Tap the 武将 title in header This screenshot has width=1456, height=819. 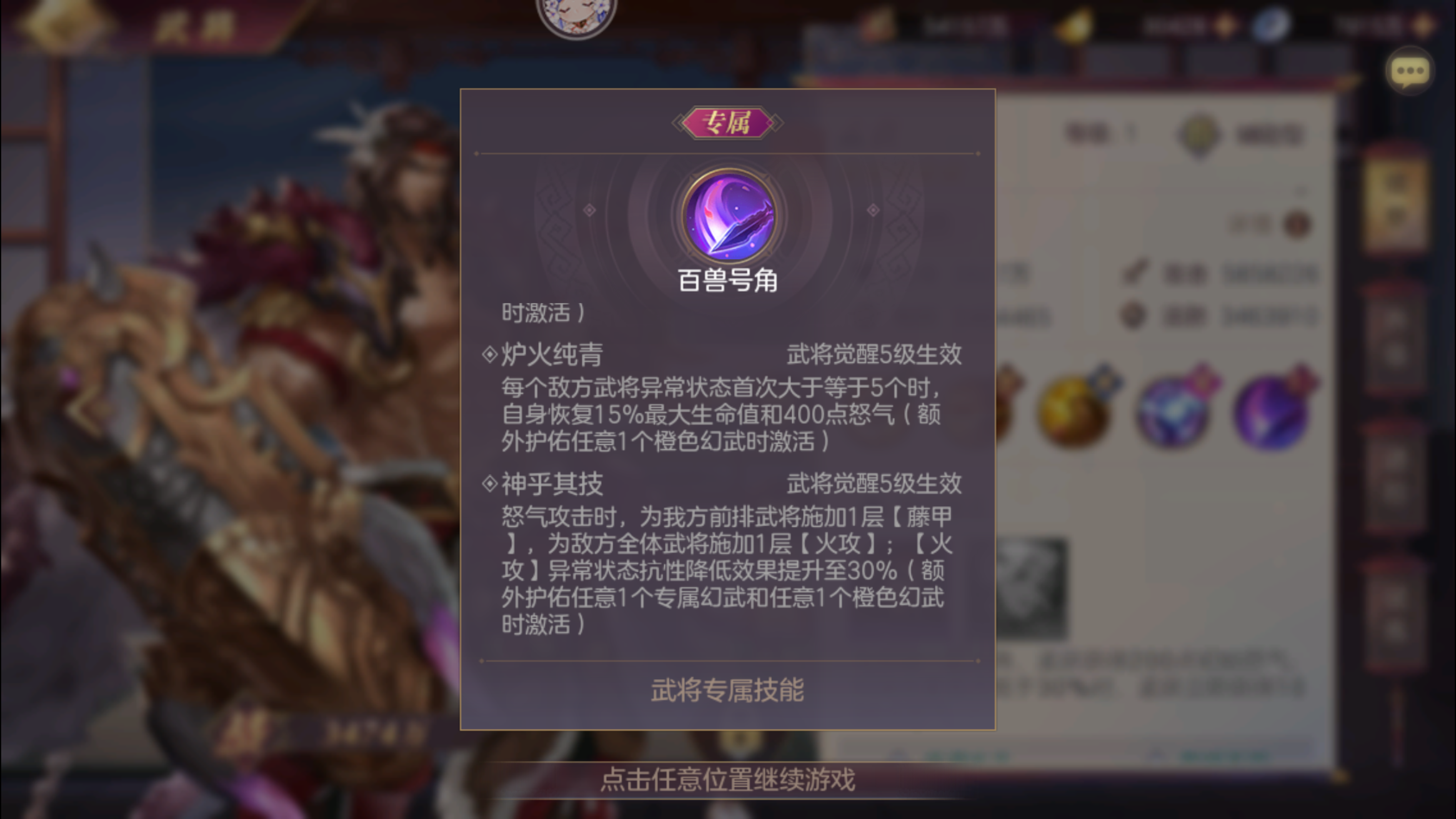tap(194, 26)
